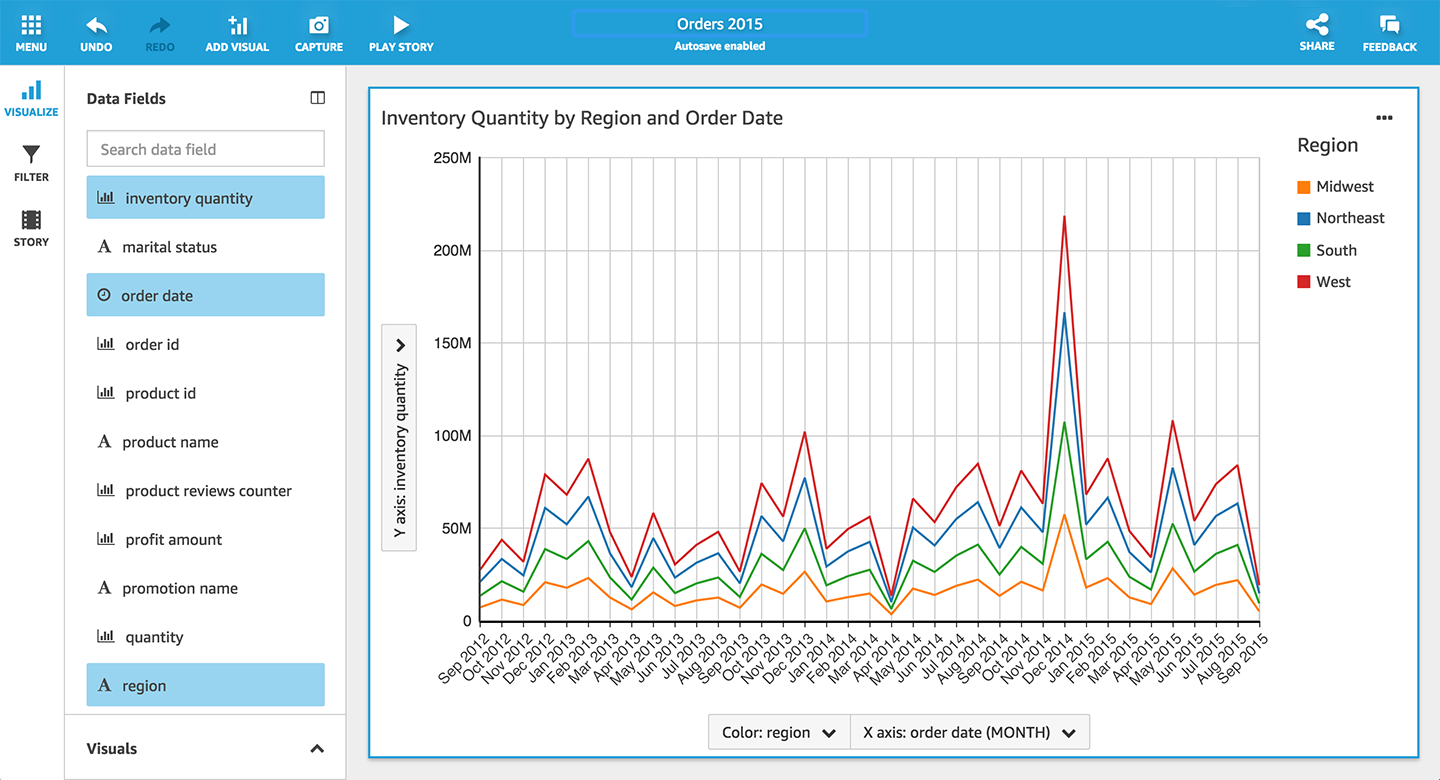Select the profit amount data field
Screen dimensions: 1440x780
point(174,540)
